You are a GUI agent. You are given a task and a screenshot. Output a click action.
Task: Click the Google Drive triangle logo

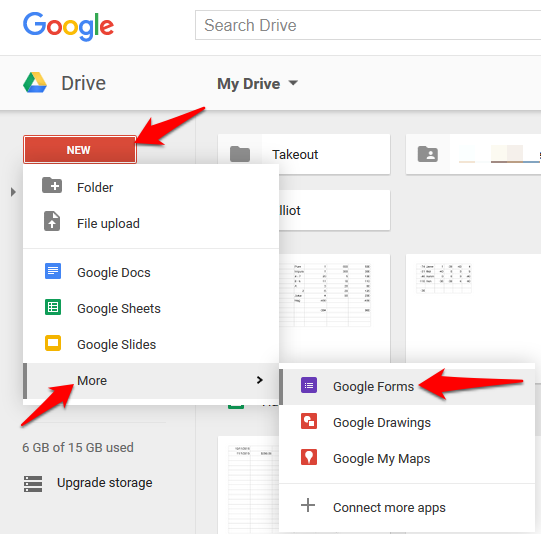[x=35, y=83]
